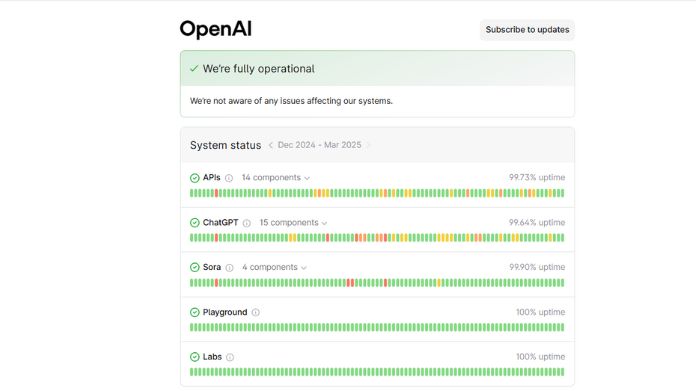Click the fully operational banner checkmark

[x=194, y=68]
